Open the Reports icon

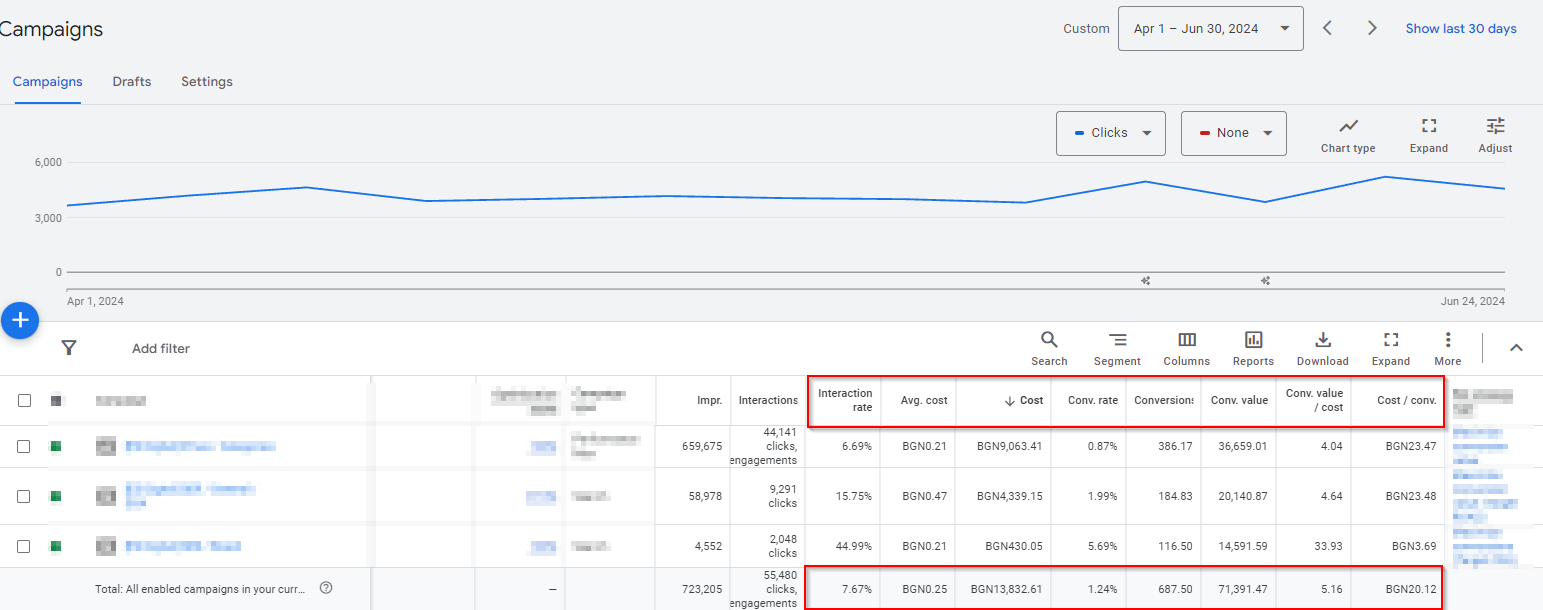(x=1253, y=348)
